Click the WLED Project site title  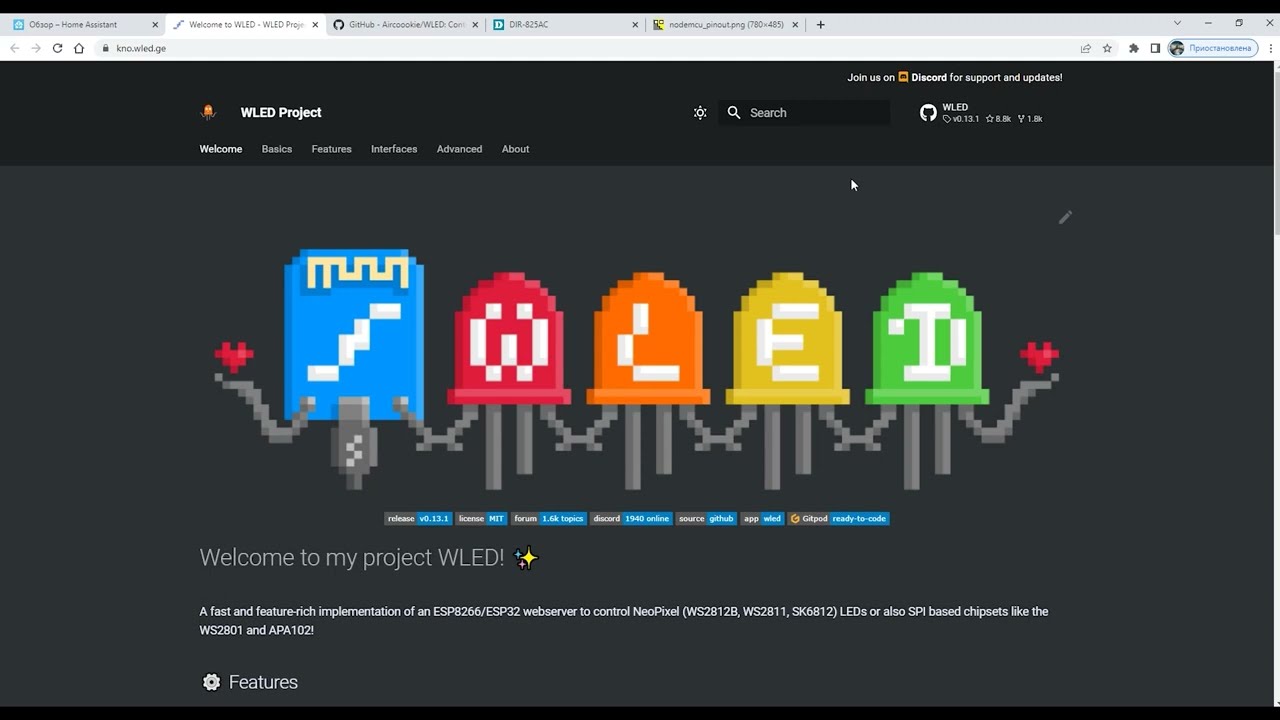[x=281, y=112]
